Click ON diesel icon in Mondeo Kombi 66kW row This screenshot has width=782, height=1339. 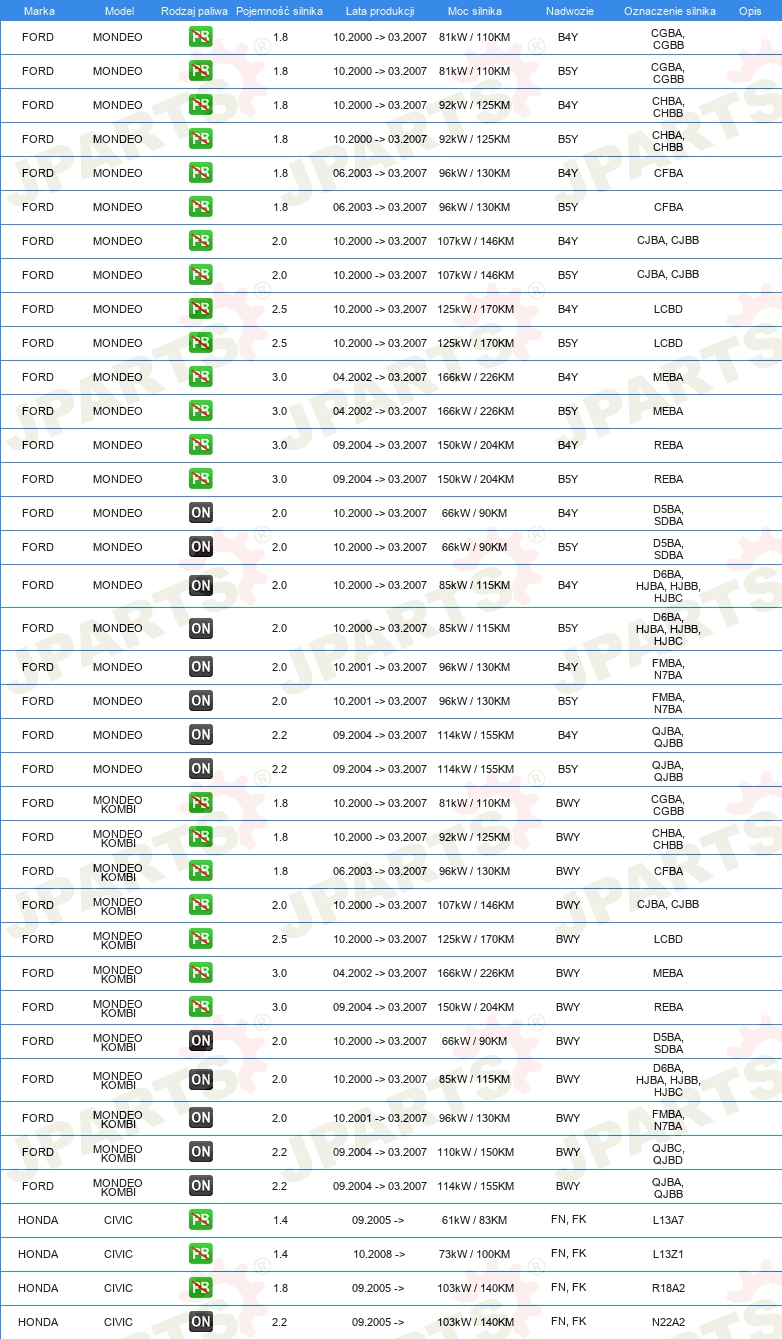click(x=201, y=1042)
